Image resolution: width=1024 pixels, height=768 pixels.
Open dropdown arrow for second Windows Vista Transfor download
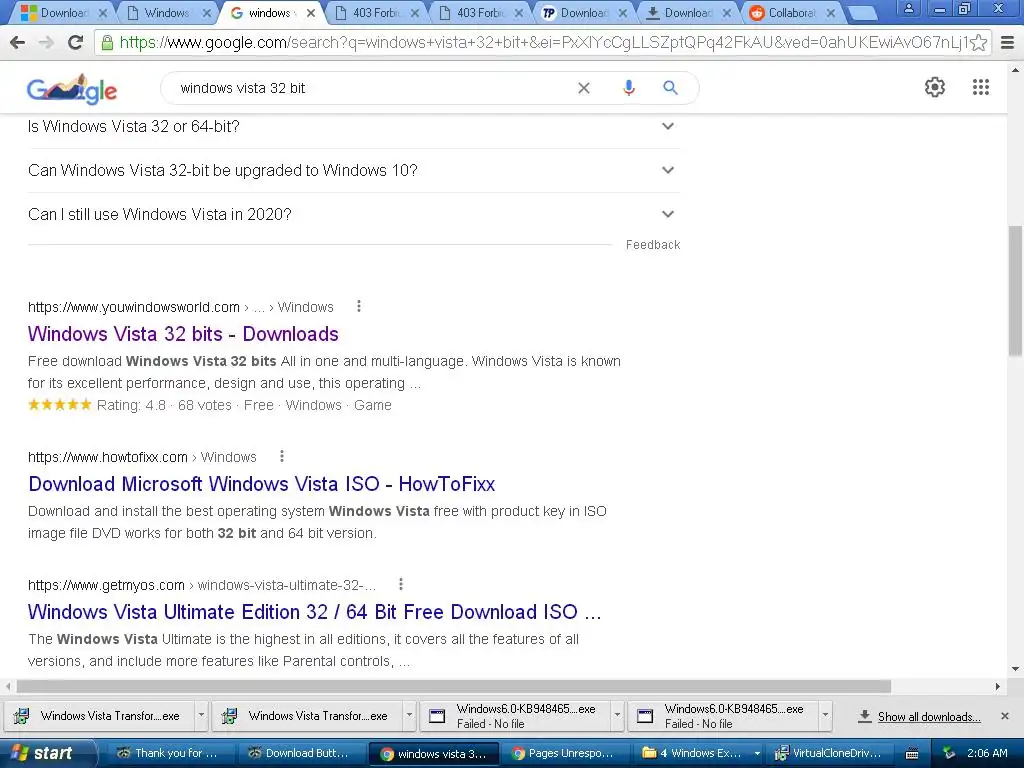click(x=409, y=715)
